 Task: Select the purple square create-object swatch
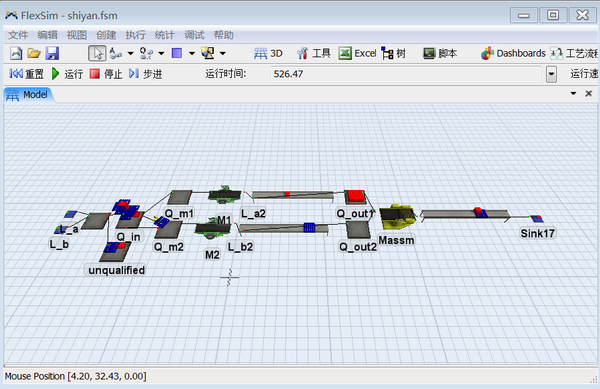coord(177,53)
